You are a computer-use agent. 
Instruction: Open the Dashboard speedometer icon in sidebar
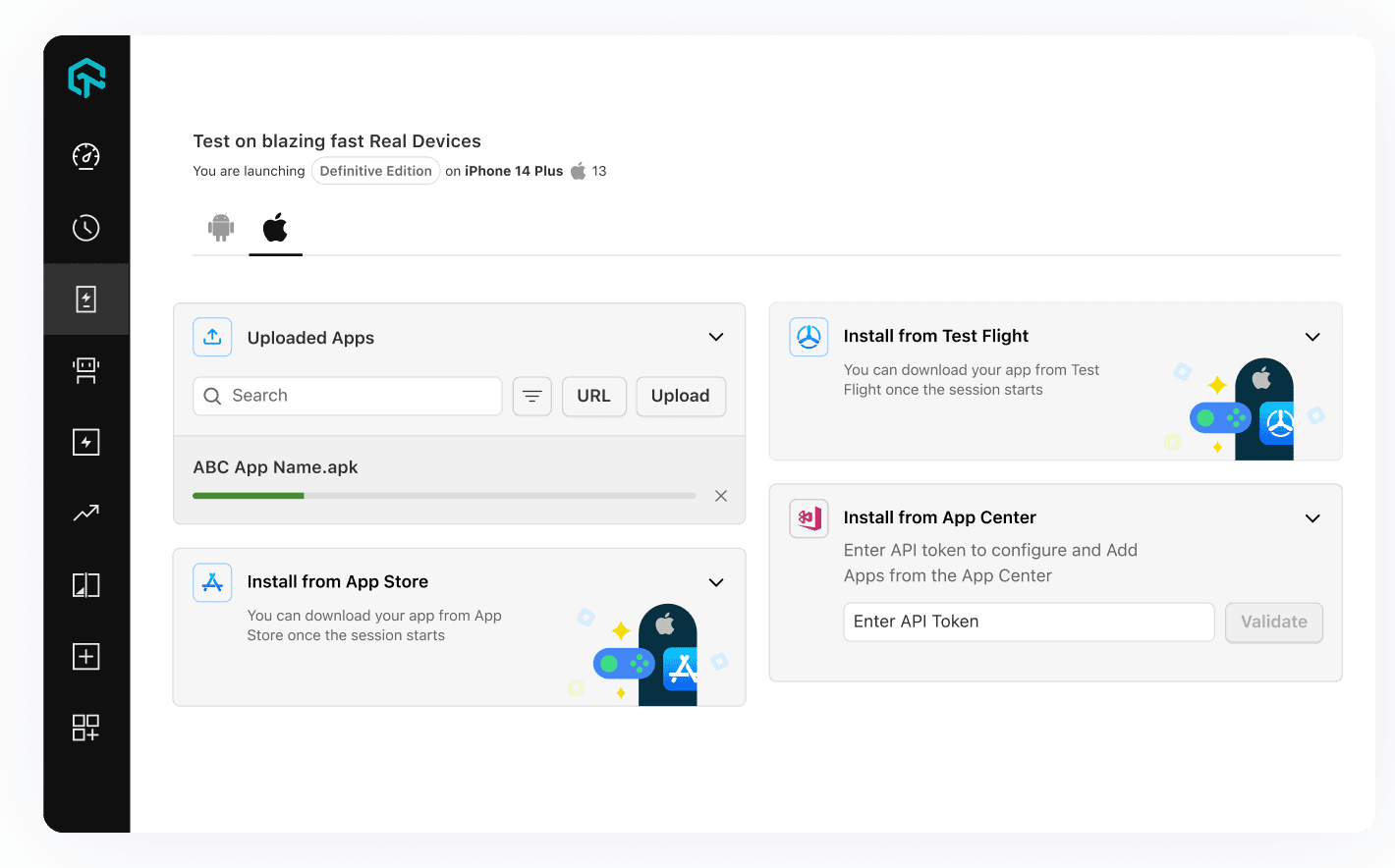(x=86, y=156)
